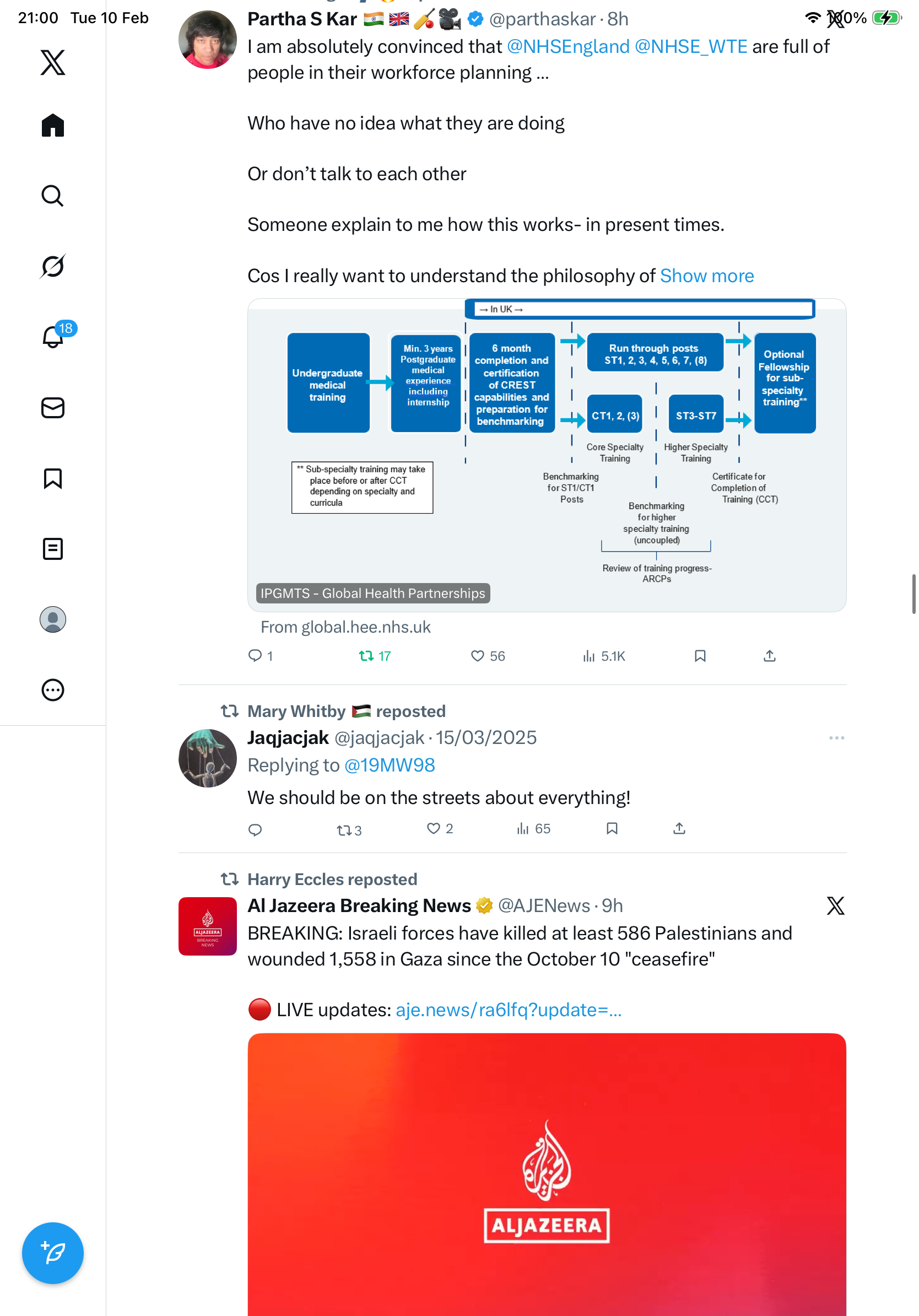
Task: Open Search via the magnifier icon
Action: [53, 196]
